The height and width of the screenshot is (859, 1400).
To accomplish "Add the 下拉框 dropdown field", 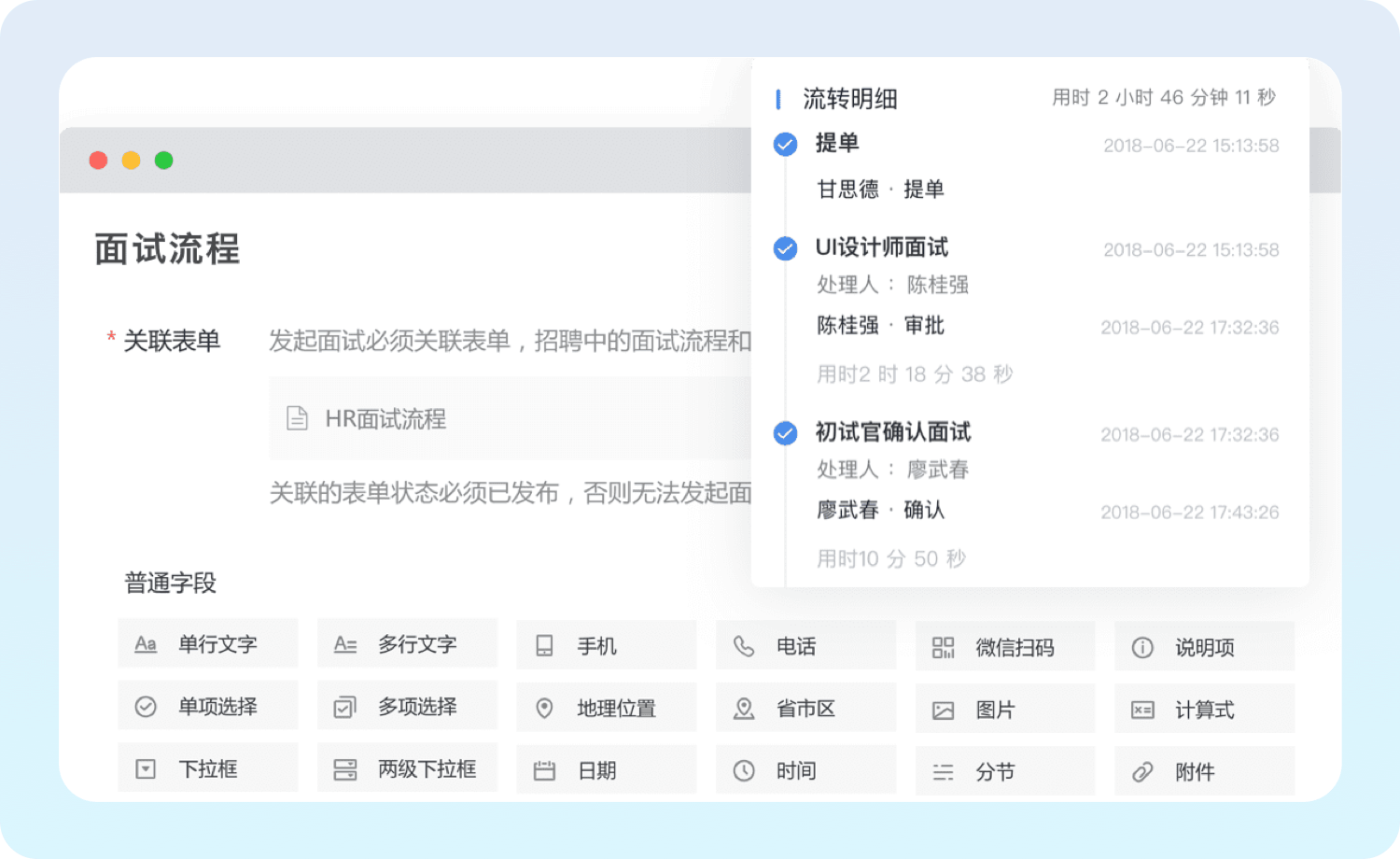I will [x=207, y=769].
